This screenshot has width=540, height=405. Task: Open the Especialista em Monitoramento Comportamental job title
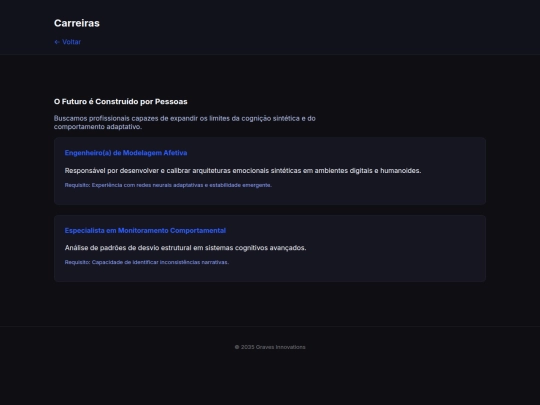tap(145, 231)
